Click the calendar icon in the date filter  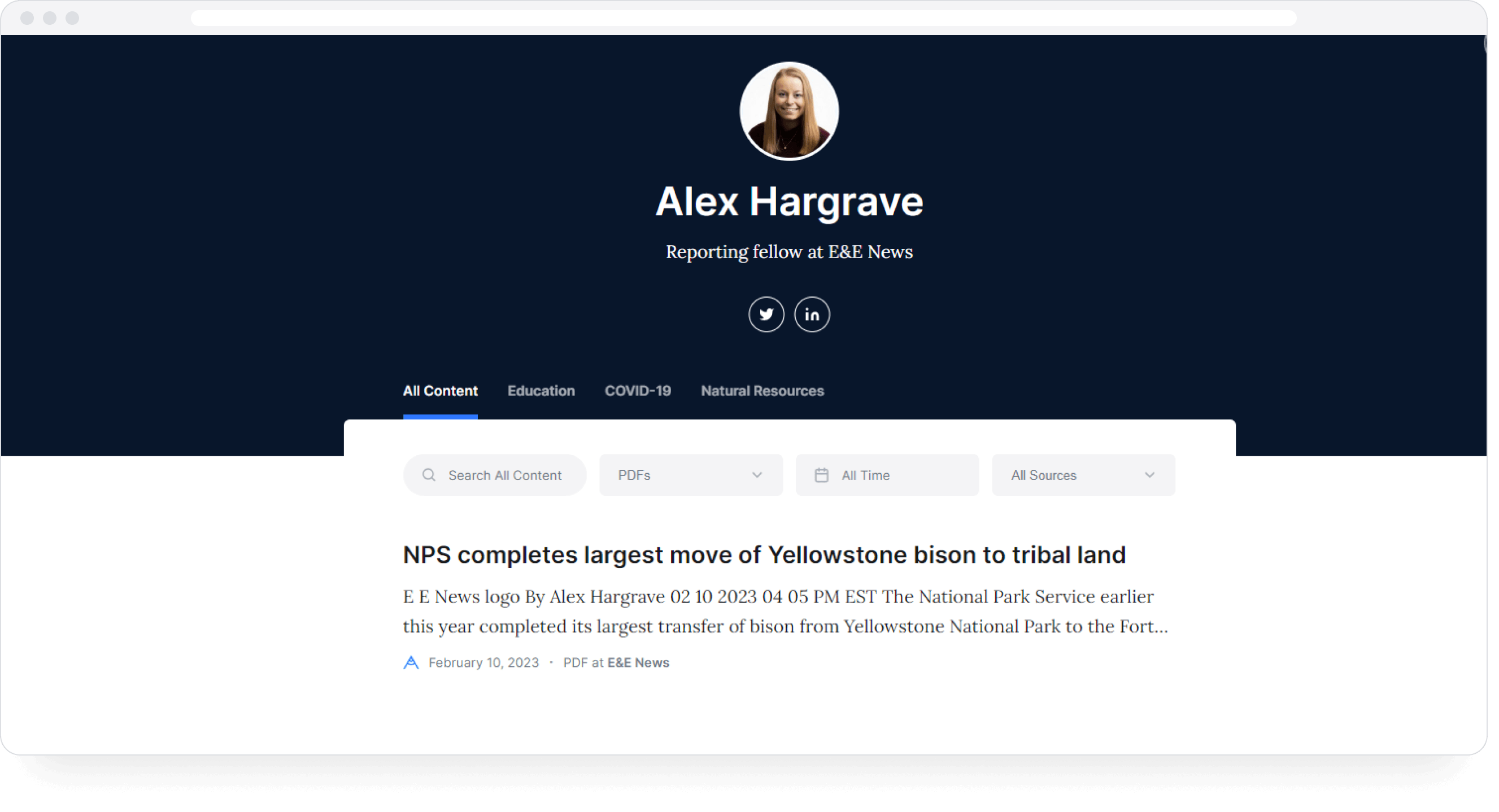point(821,475)
